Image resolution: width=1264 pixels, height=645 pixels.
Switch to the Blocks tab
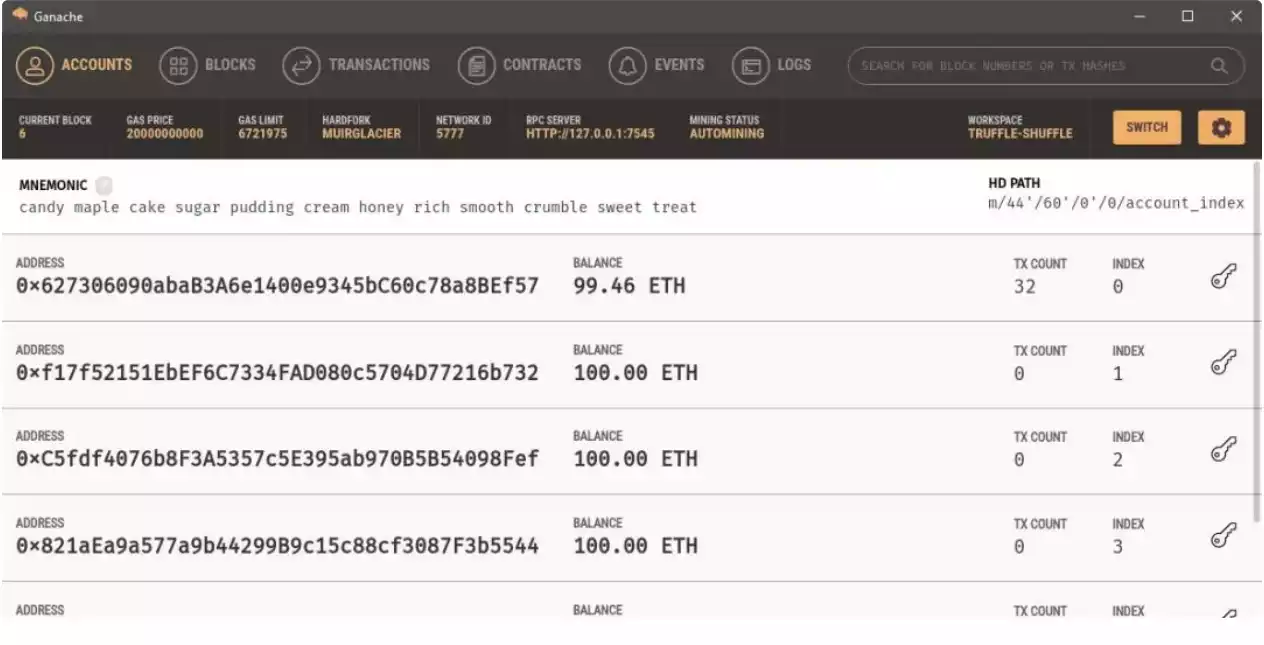tap(208, 66)
